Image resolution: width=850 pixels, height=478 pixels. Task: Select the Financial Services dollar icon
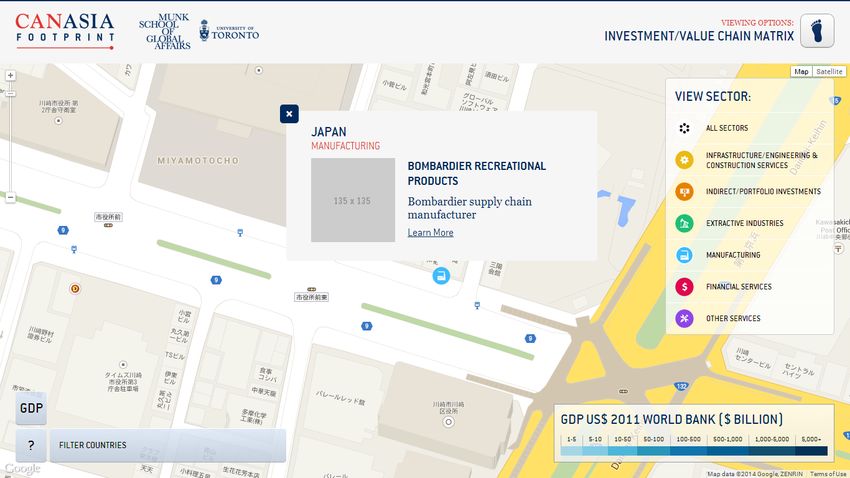pos(684,287)
